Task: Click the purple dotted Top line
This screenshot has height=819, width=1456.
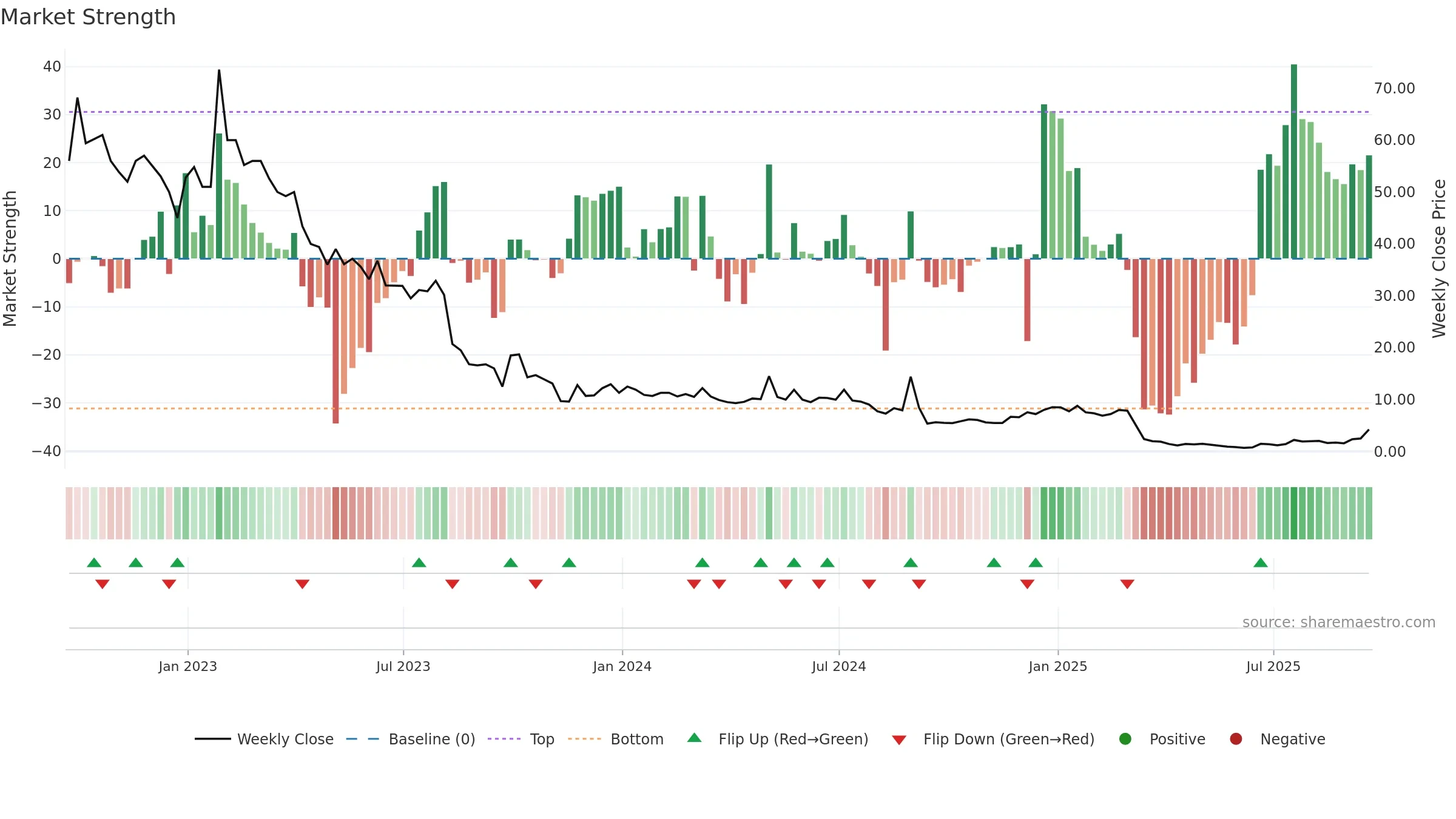Action: pyautogui.click(x=719, y=112)
